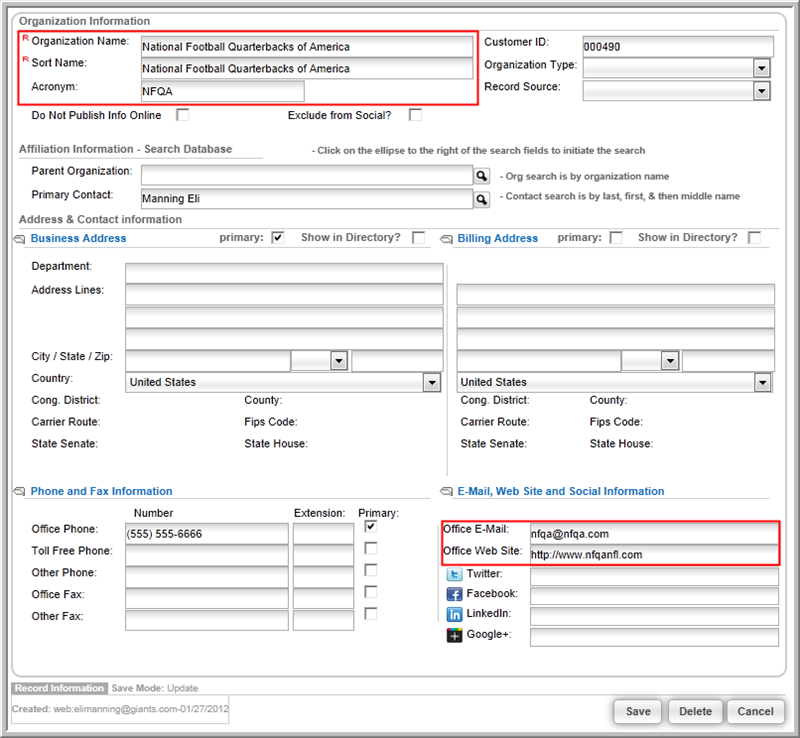Mark Other Phone as primary
The height and width of the screenshot is (738, 800).
pos(371,570)
